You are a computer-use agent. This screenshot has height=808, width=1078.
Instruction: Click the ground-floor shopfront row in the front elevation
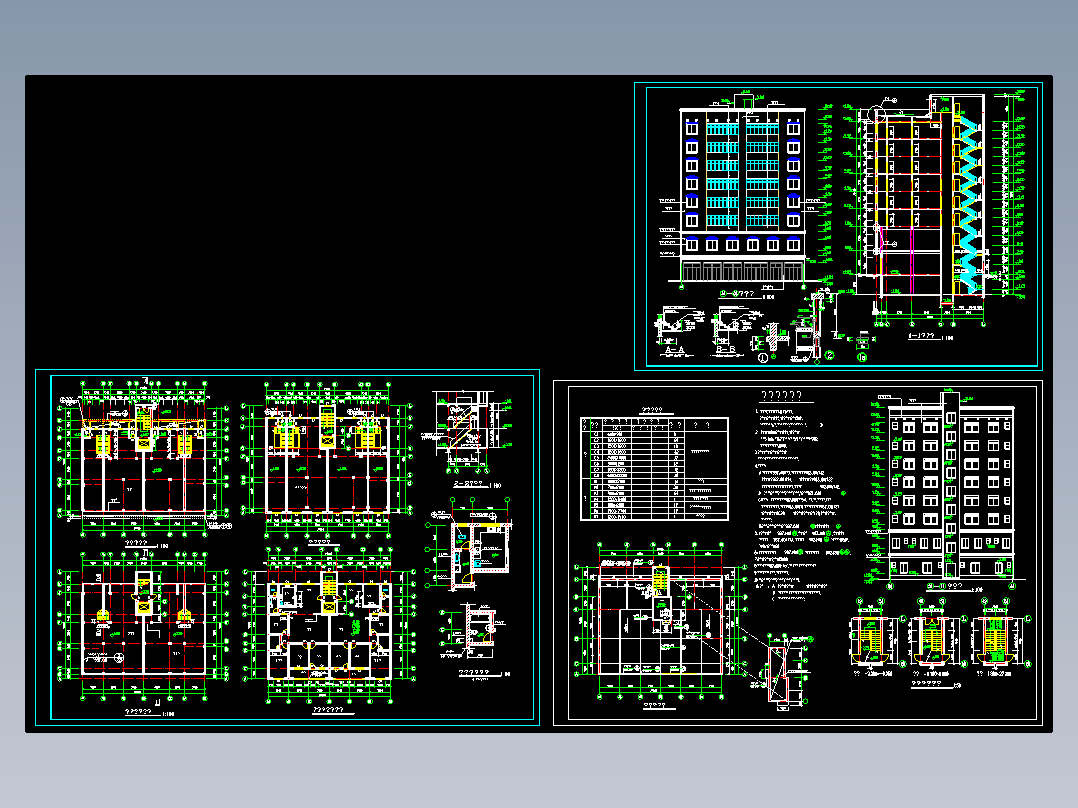coord(742,270)
